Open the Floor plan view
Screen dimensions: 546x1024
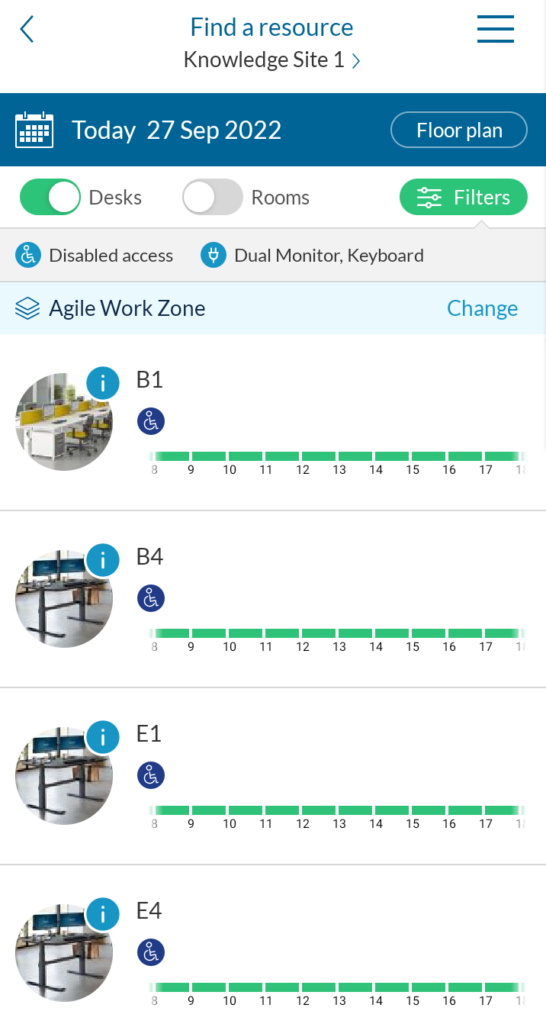459,130
